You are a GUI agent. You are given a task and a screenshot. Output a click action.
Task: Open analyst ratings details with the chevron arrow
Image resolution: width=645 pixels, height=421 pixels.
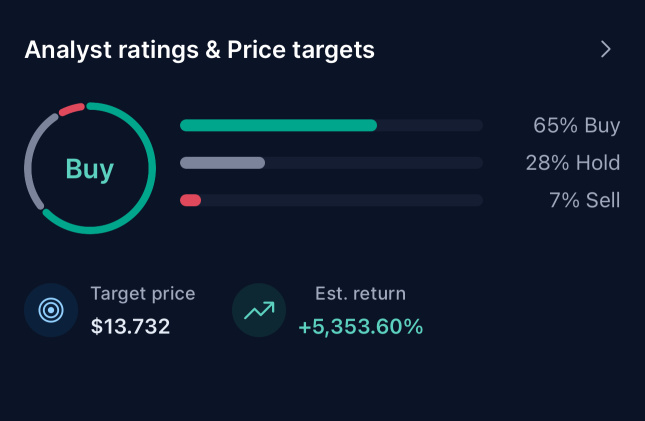[605, 49]
